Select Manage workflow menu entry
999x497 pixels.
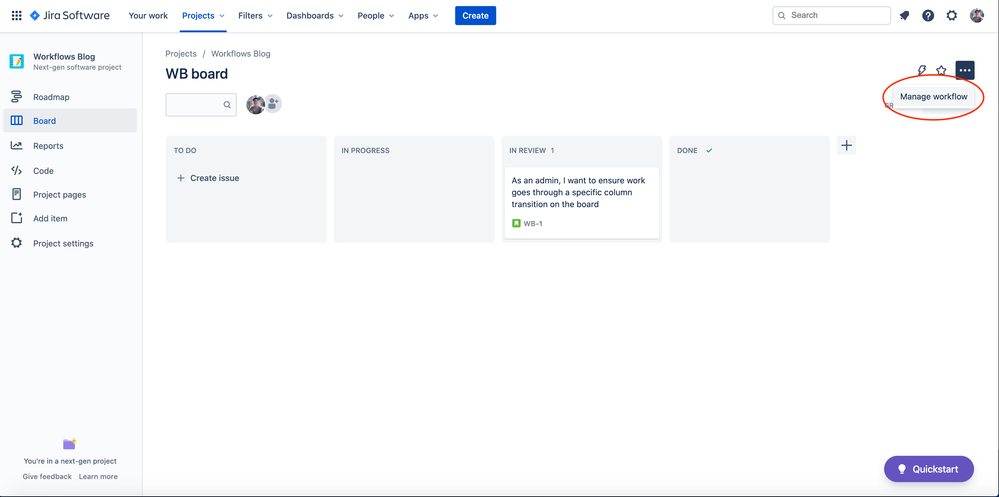933,97
